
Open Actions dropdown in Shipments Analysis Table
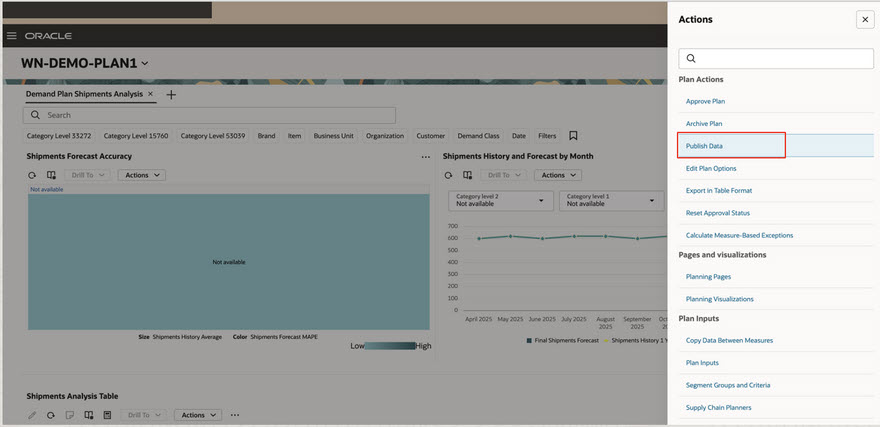[198, 415]
